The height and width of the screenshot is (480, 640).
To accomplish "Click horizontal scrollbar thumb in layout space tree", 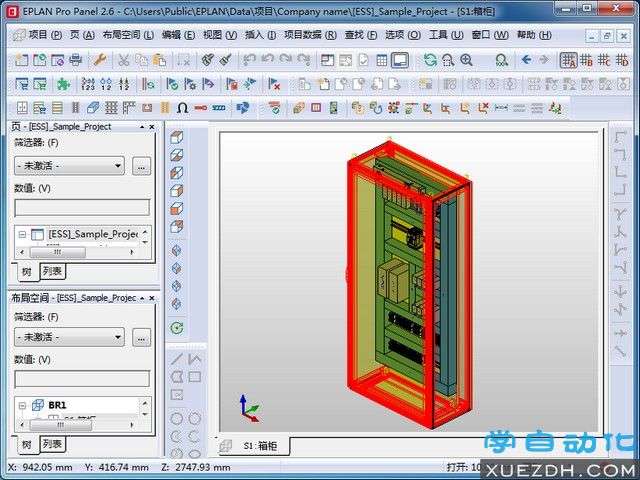I will click(60, 425).
